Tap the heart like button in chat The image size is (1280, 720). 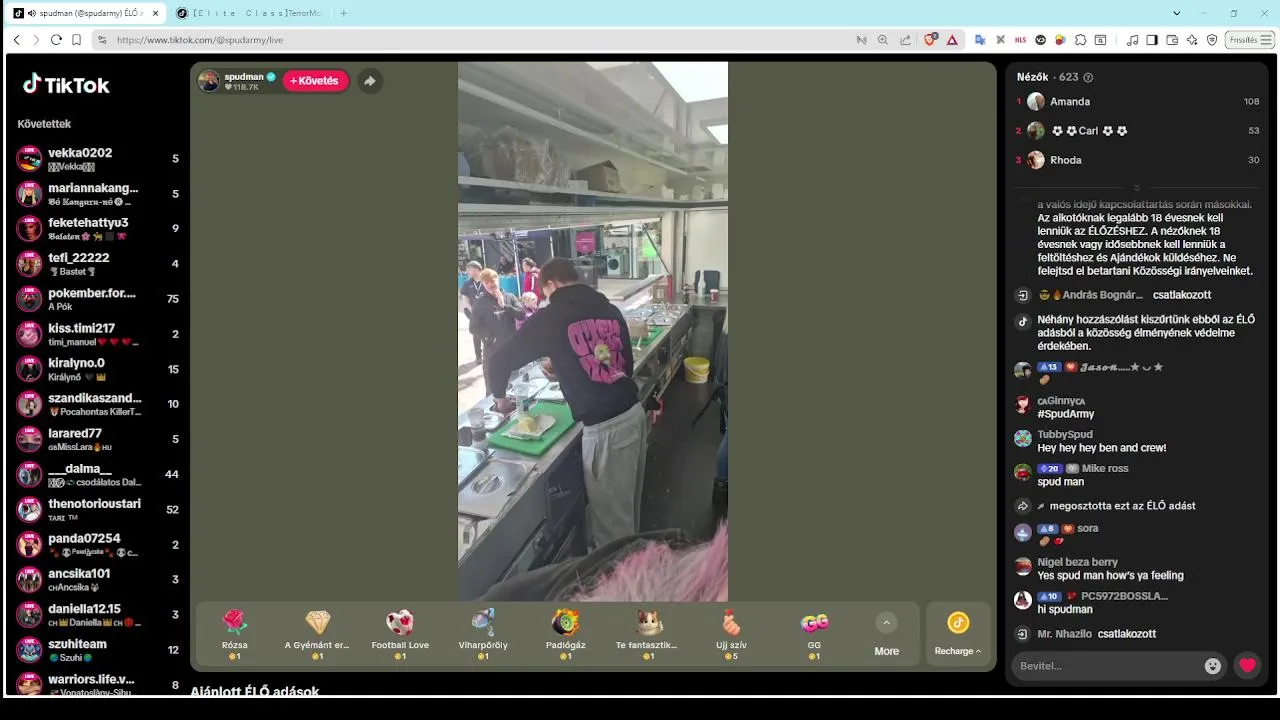(1247, 666)
